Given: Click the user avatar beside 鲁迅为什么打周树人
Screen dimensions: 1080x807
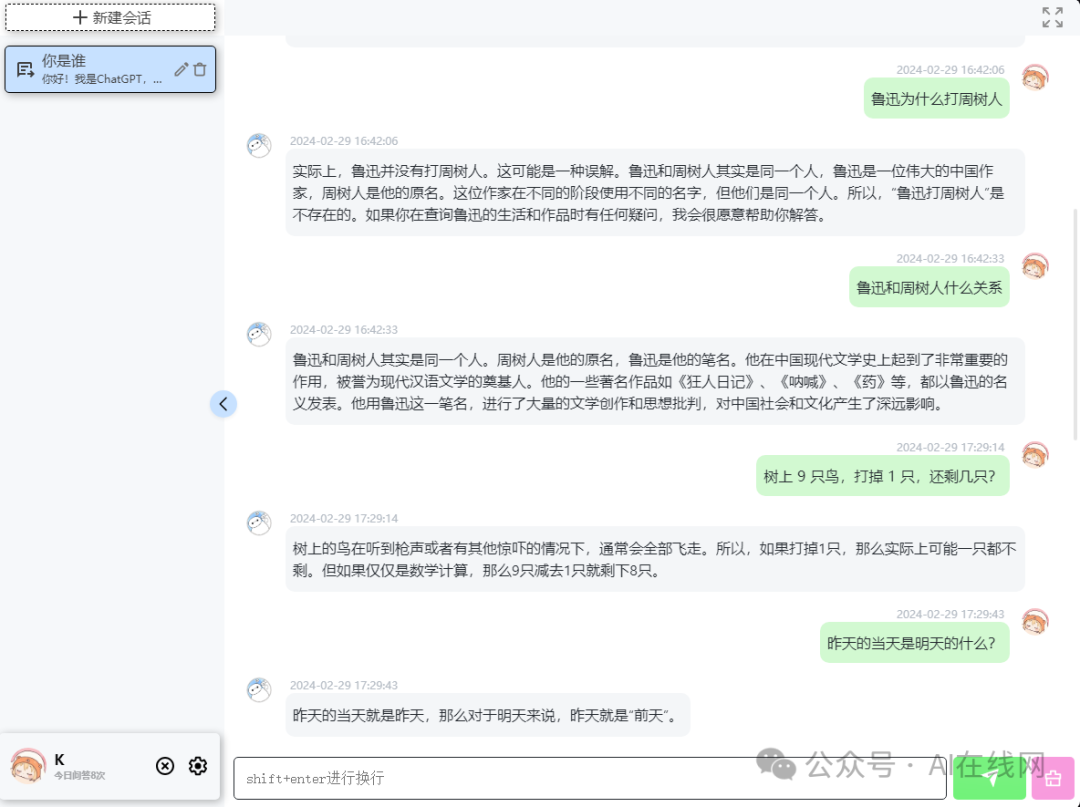Looking at the screenshot, I should pos(1036,77).
